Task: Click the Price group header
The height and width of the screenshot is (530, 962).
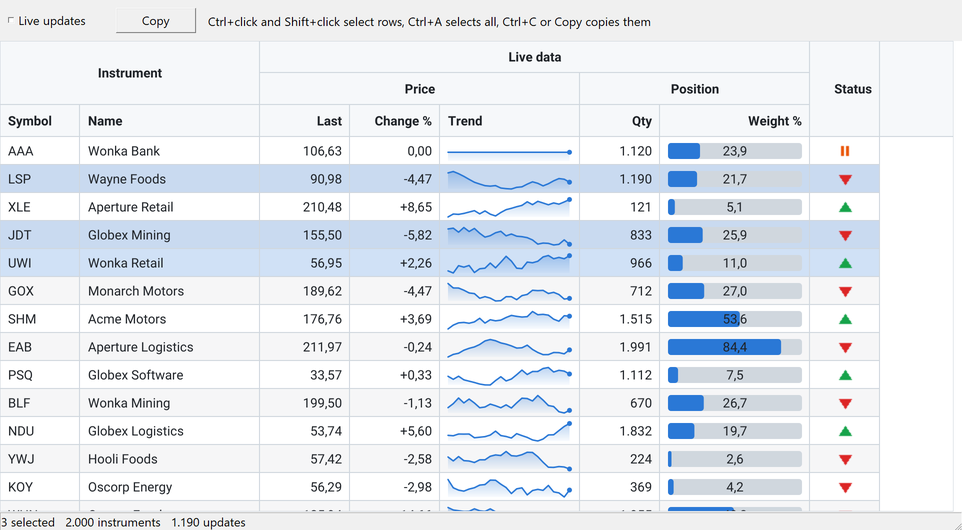Action: [420, 89]
